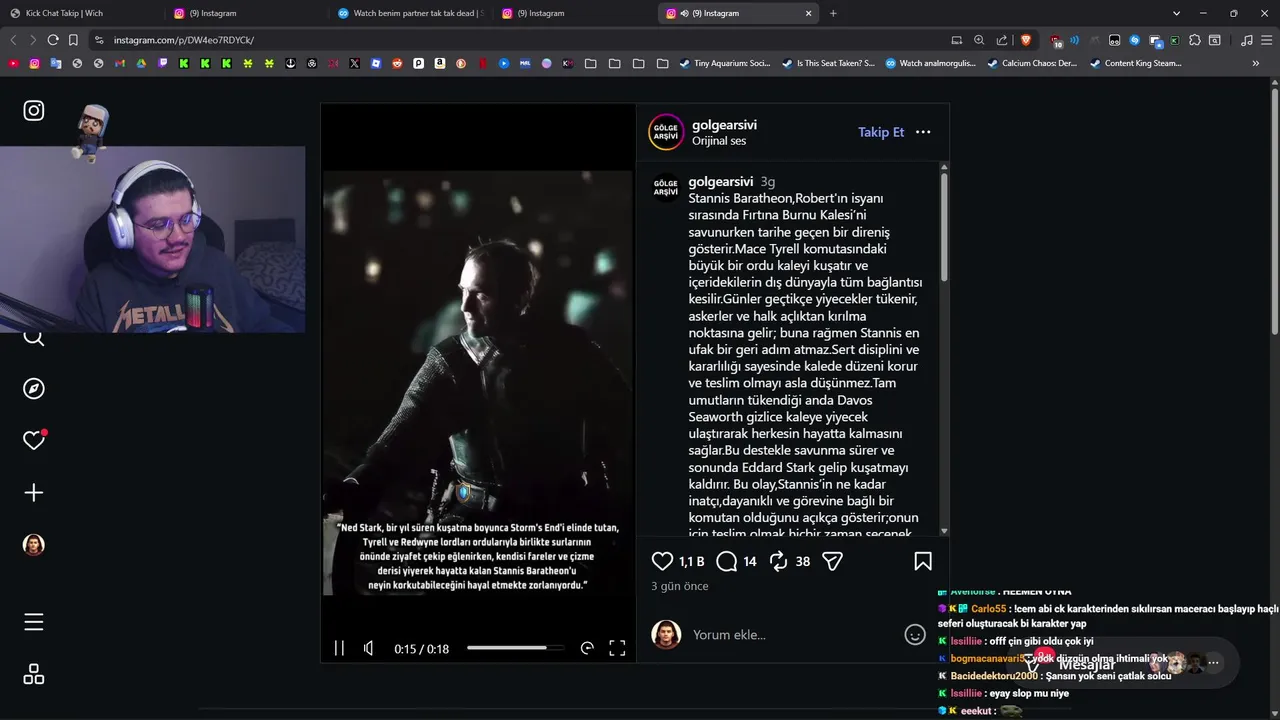View likes count '1,1 B'

(x=692, y=562)
